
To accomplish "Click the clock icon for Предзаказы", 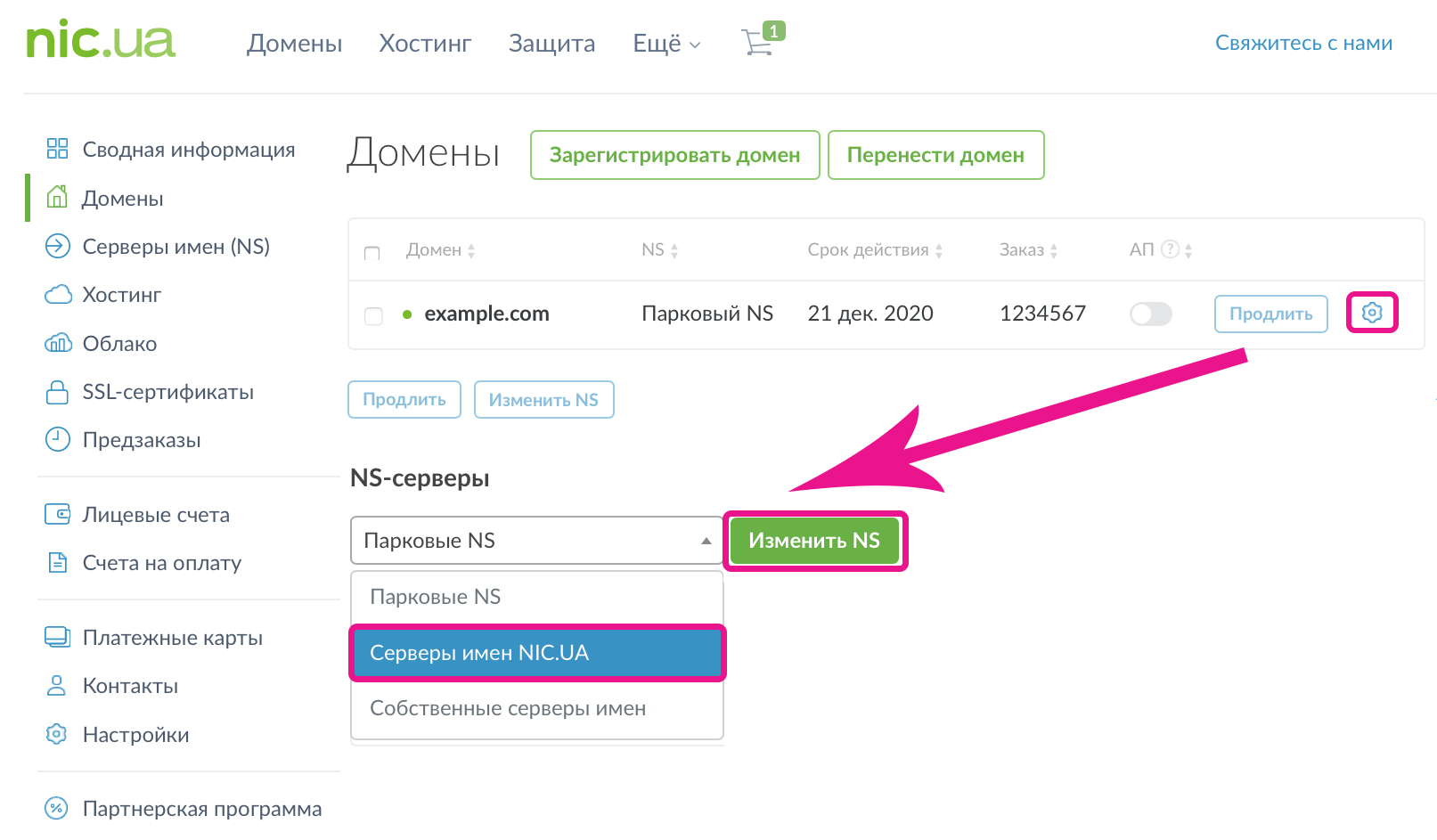I will point(57,439).
